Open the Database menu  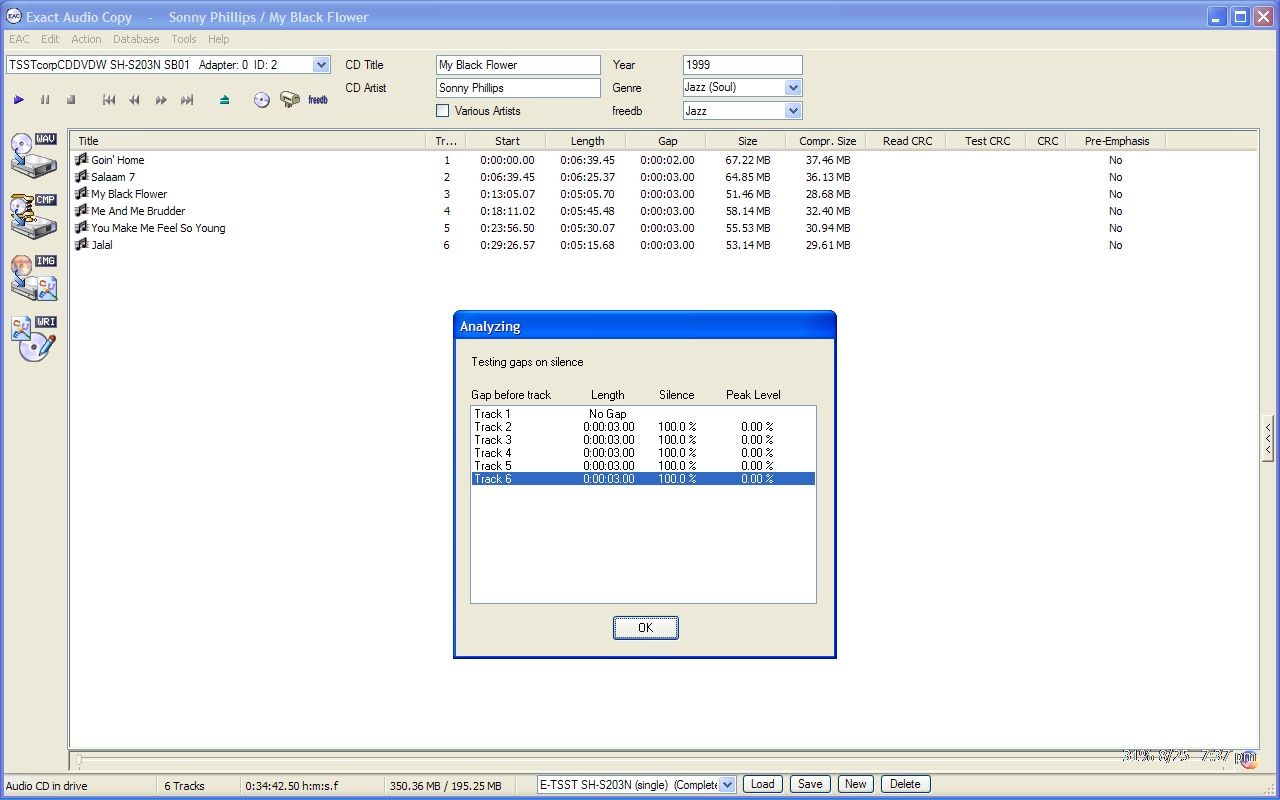click(136, 39)
